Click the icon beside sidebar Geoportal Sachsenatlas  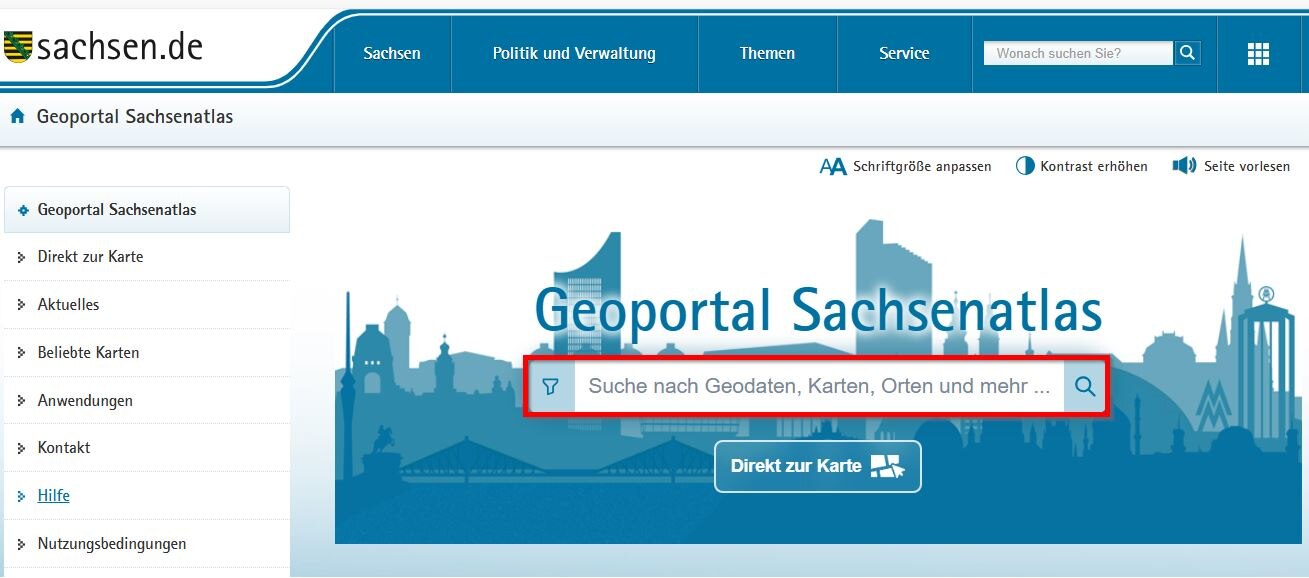pyautogui.click(x=23, y=210)
